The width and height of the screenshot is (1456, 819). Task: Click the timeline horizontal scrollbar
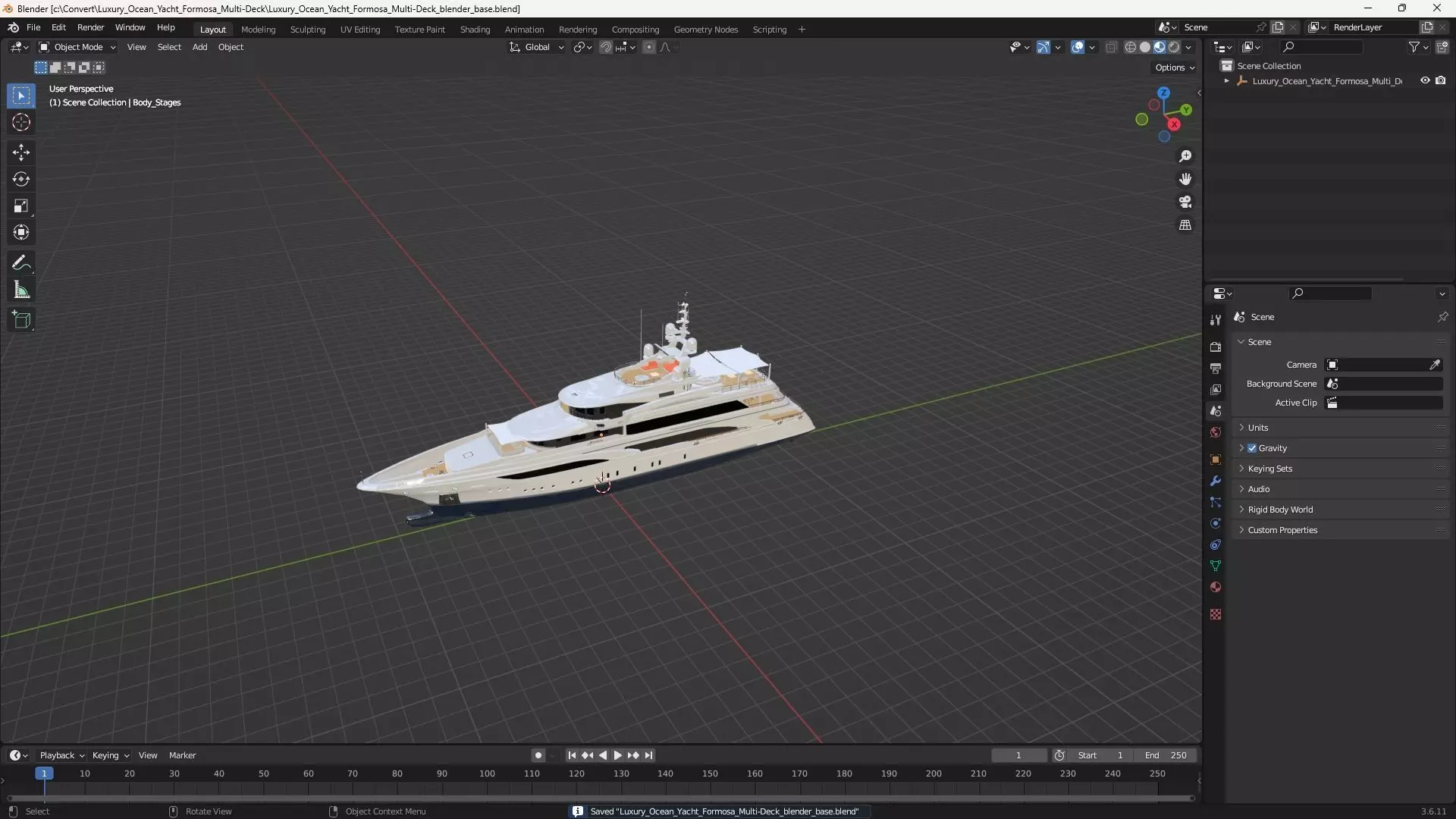[601, 798]
